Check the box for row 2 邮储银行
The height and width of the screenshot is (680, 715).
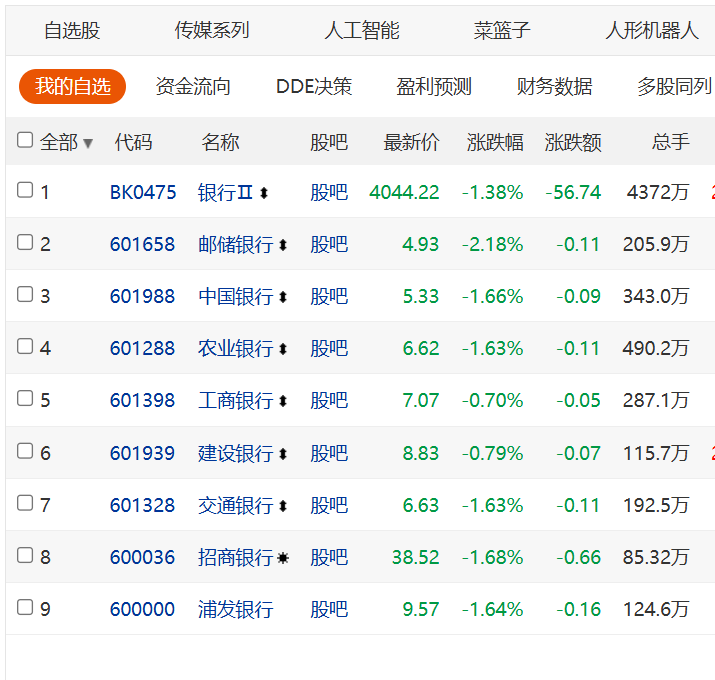(25, 242)
